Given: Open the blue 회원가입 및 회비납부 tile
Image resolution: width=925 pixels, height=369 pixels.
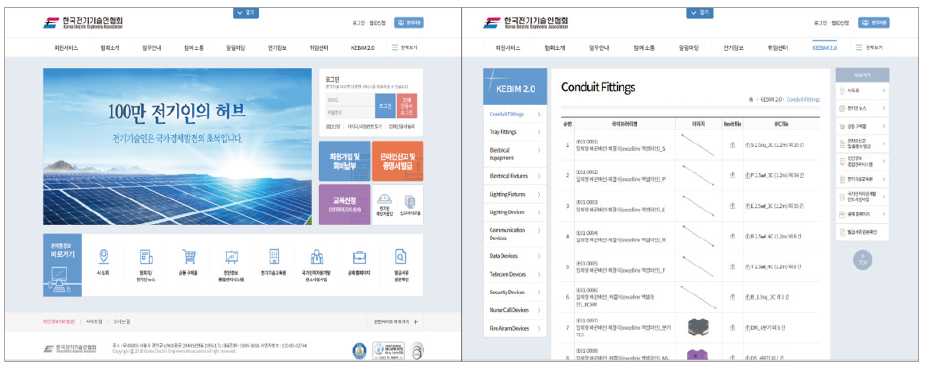Looking at the screenshot, I should (x=345, y=161).
